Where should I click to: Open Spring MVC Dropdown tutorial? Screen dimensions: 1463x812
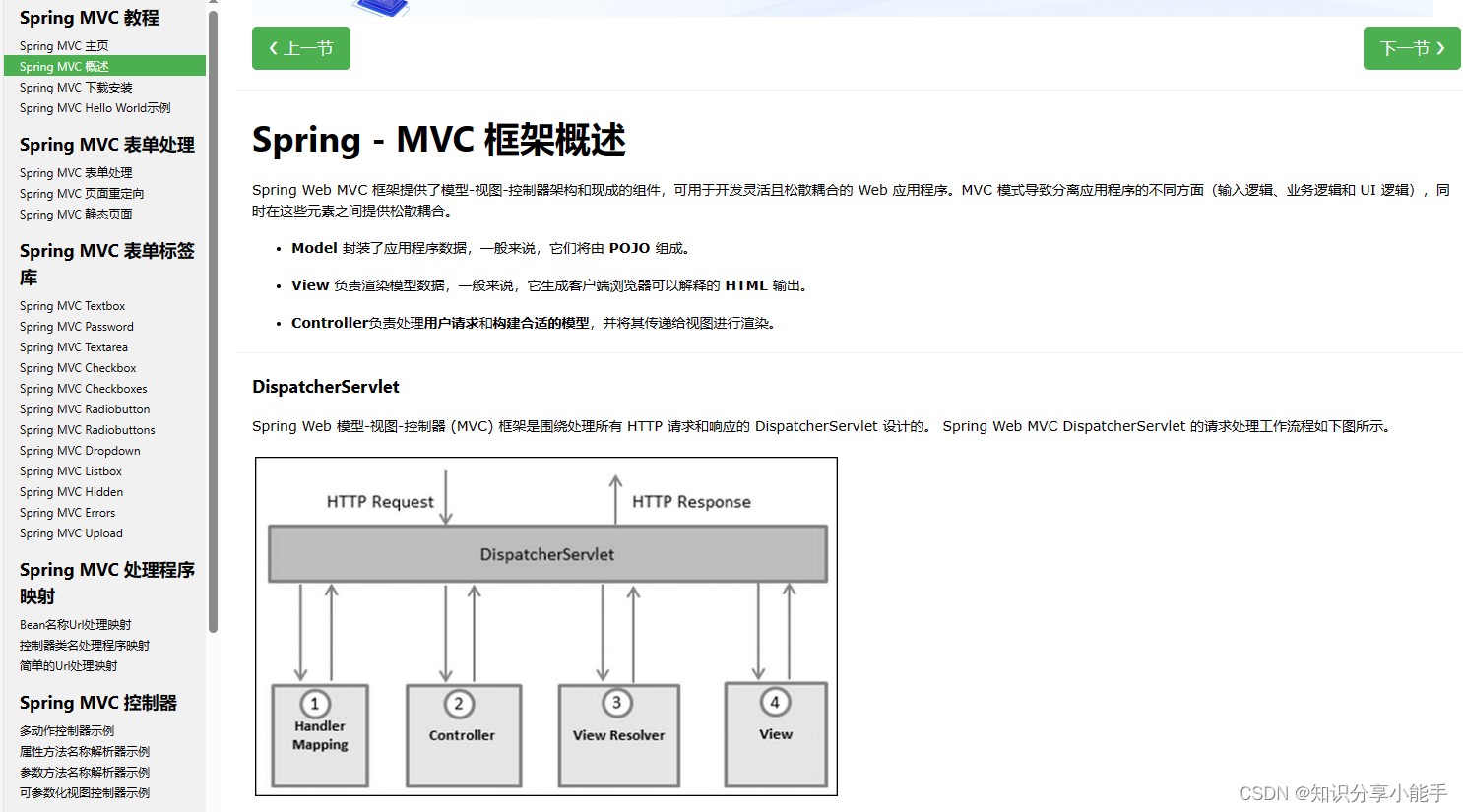coord(80,451)
